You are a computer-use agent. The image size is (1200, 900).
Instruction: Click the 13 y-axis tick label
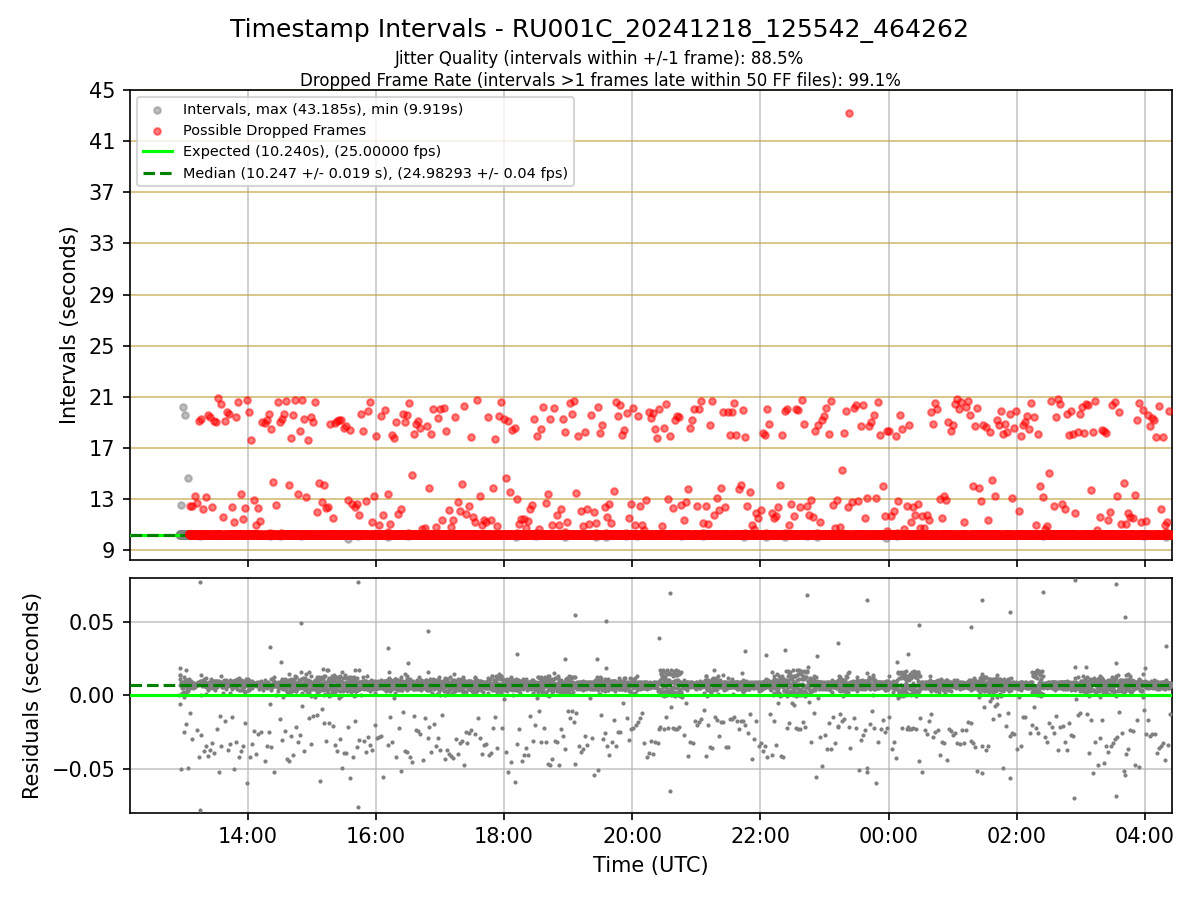click(x=102, y=499)
